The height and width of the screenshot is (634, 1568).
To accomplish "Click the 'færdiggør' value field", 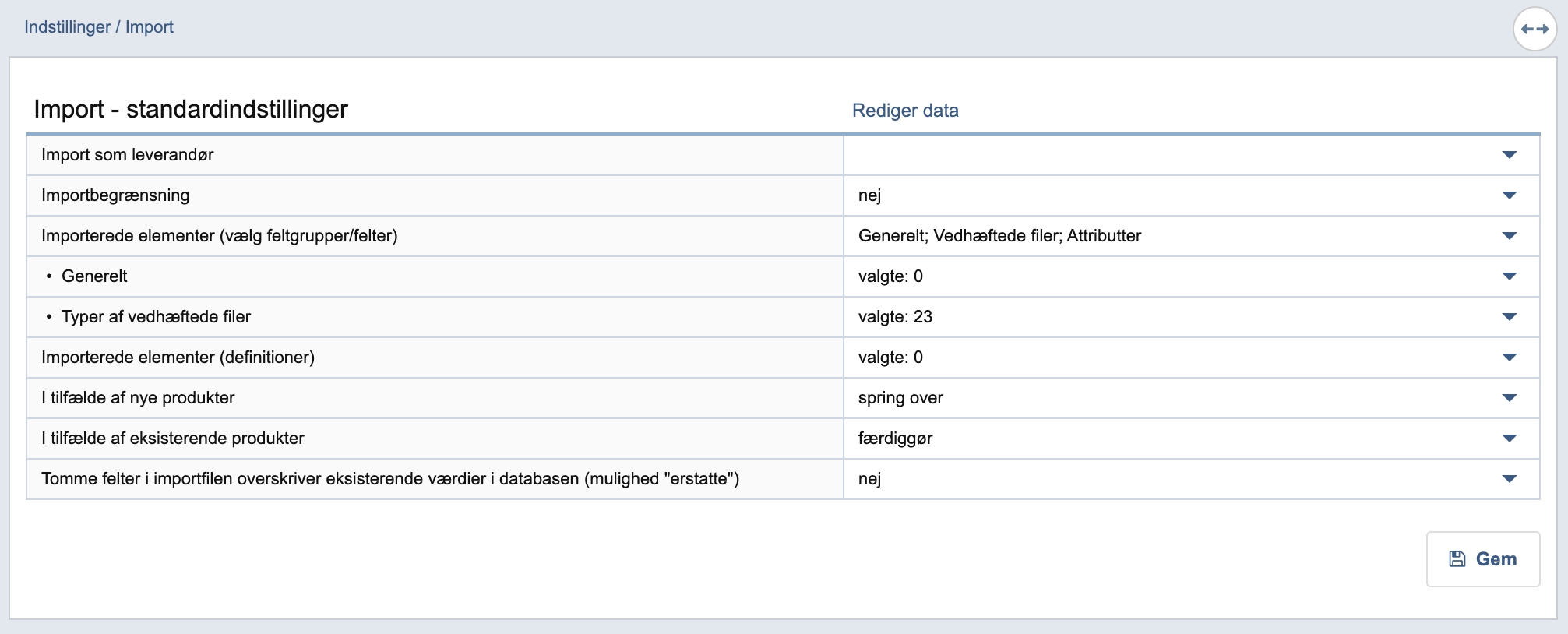I will coord(895,439).
